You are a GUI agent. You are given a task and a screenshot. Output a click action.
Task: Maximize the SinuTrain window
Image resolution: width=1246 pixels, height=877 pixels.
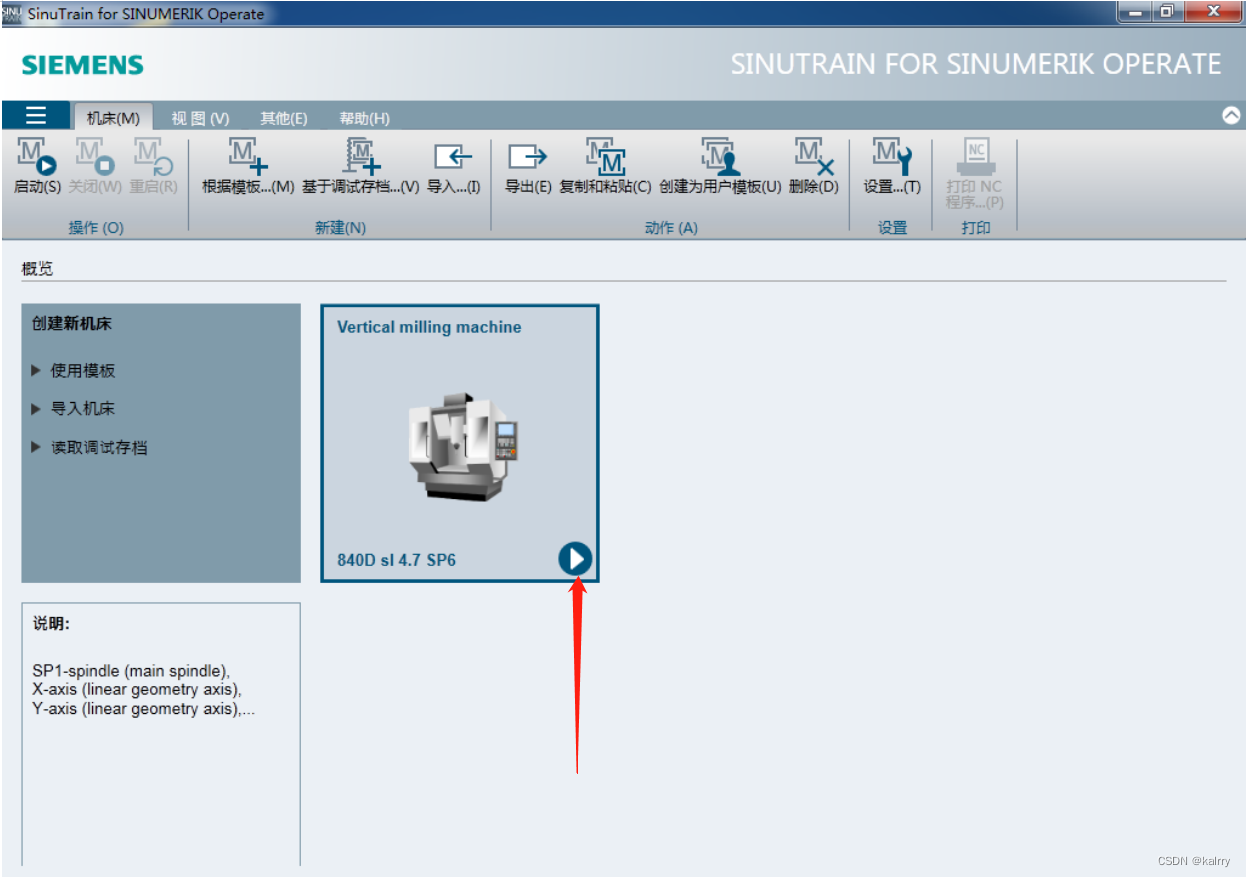click(x=1167, y=12)
